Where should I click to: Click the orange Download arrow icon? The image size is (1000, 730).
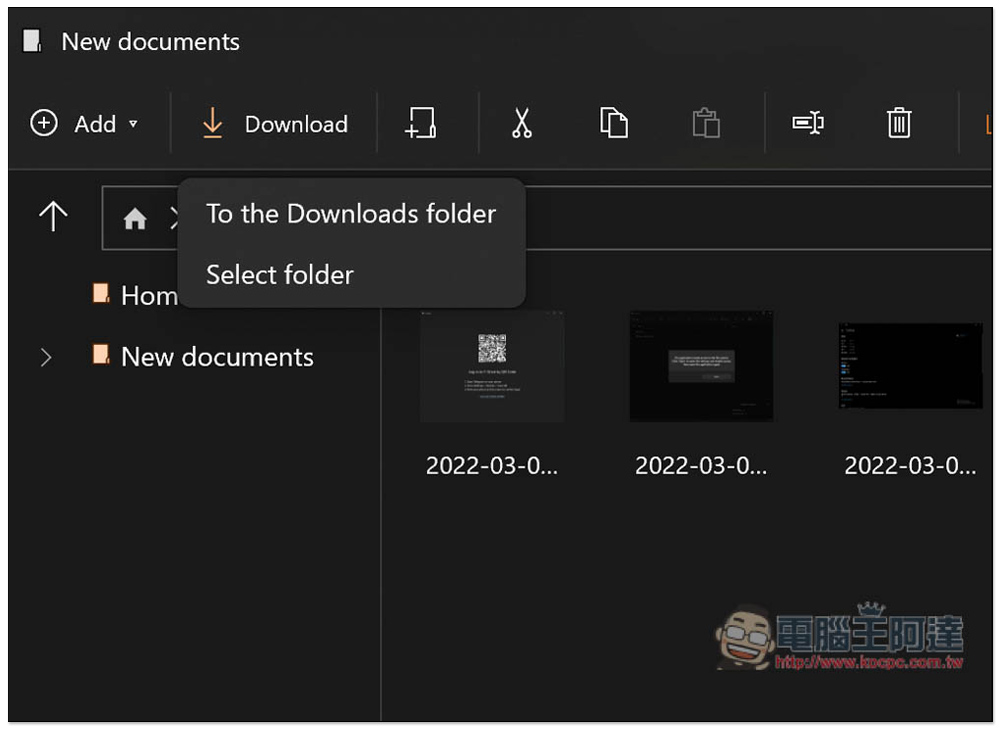212,123
